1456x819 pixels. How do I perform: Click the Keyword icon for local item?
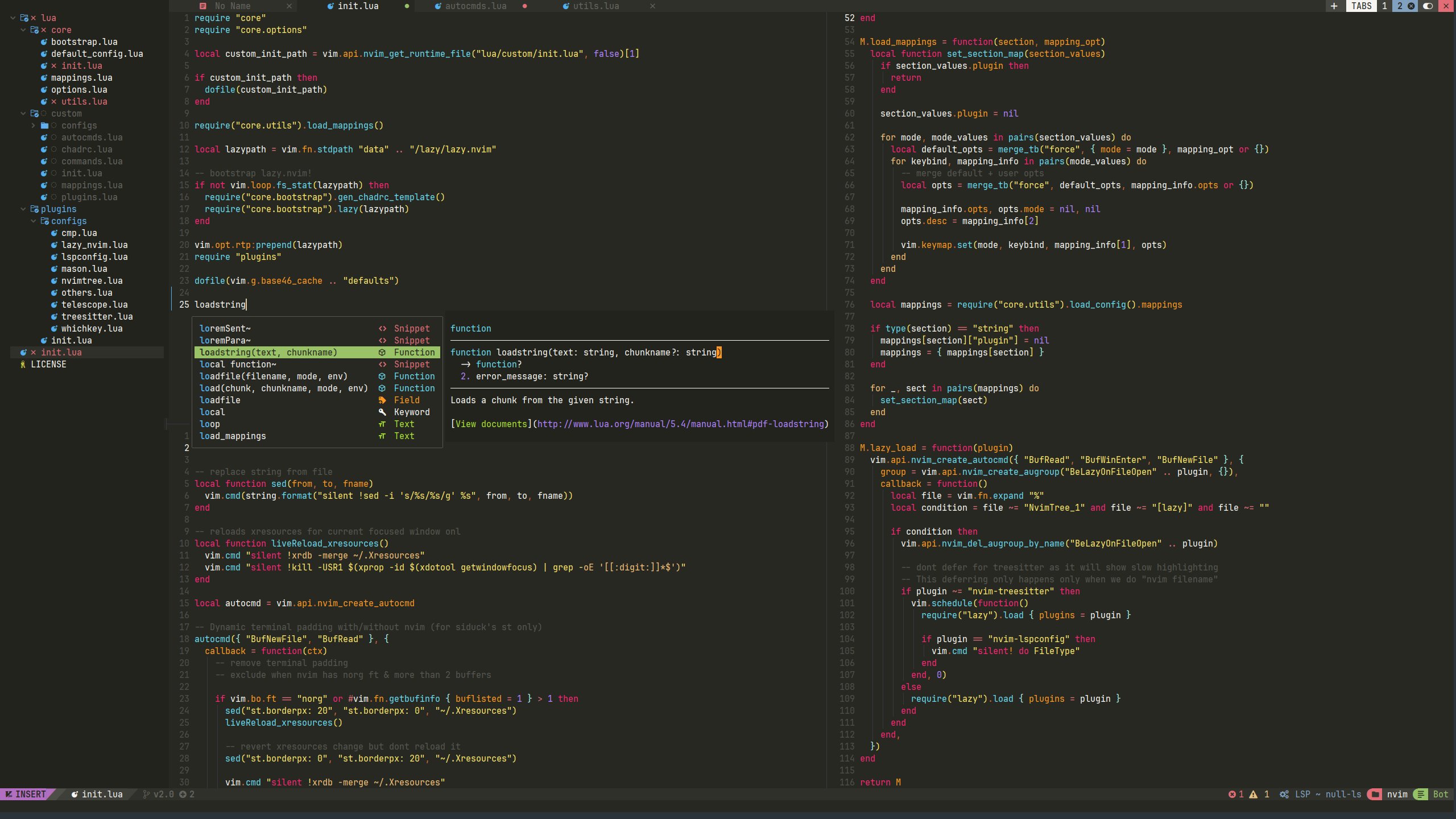pyautogui.click(x=382, y=412)
